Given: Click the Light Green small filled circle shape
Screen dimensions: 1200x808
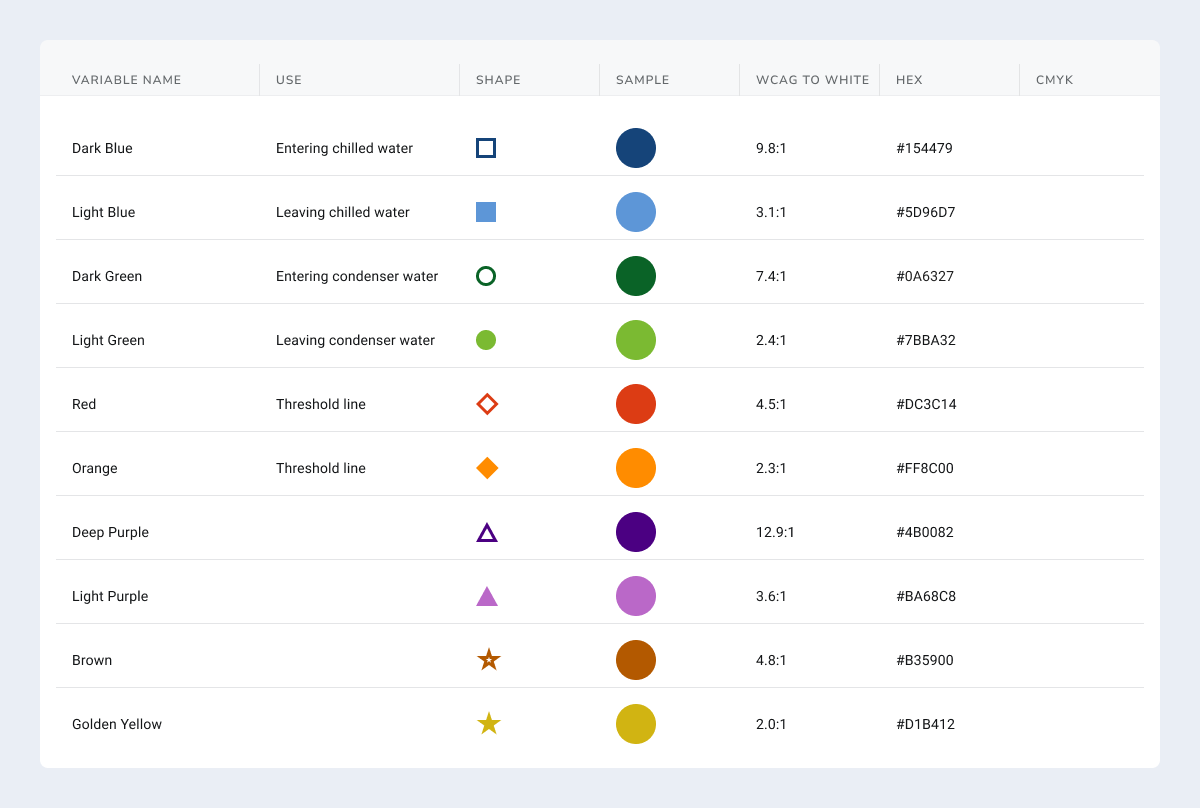Looking at the screenshot, I should click(486, 340).
